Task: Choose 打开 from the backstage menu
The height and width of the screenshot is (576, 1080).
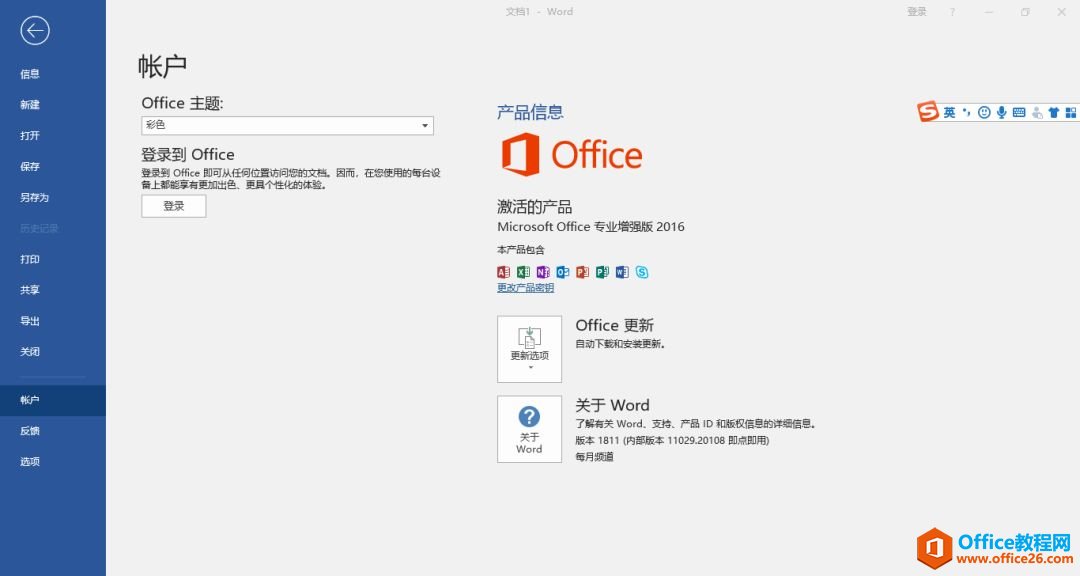Action: coord(30,136)
